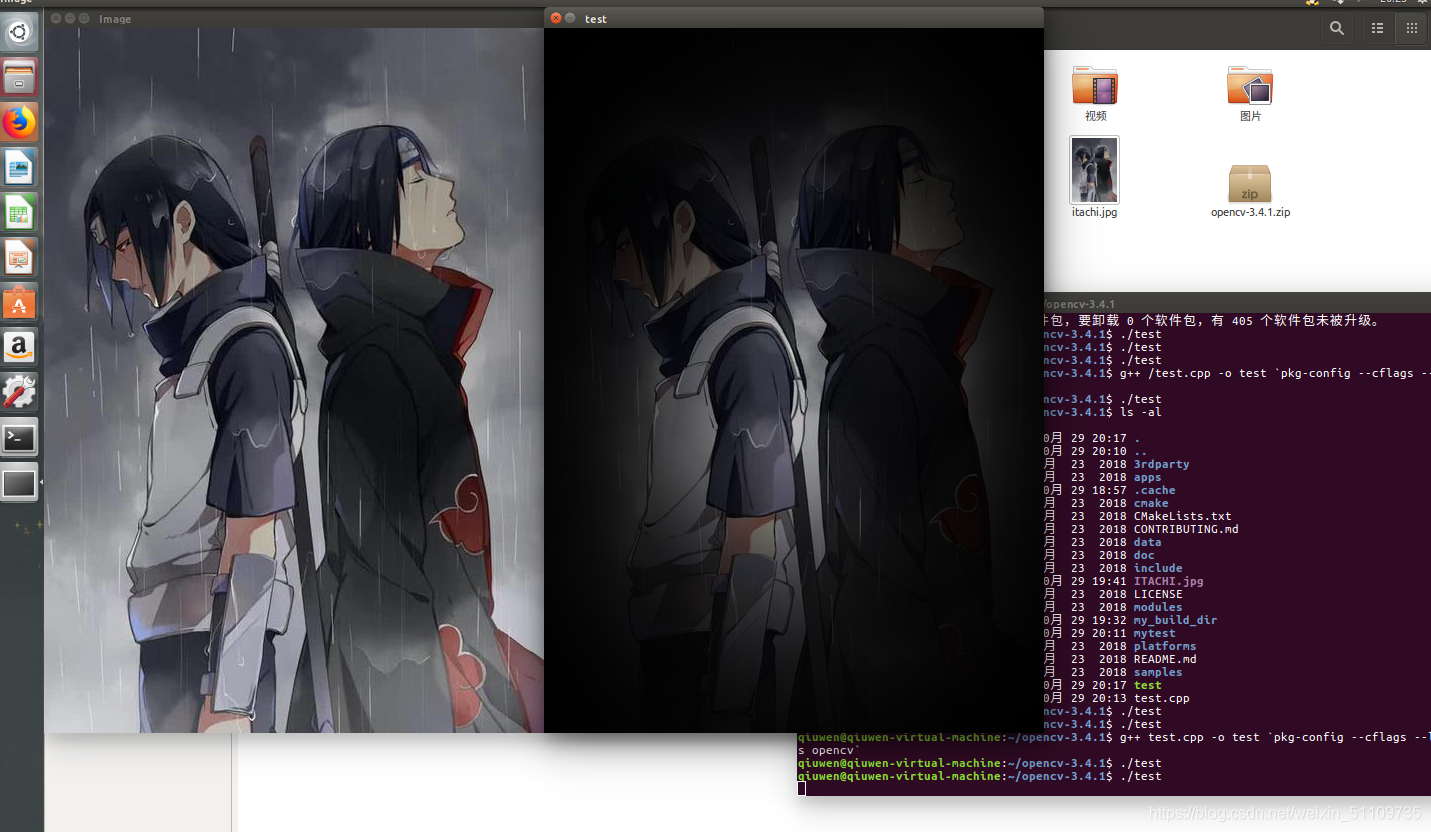Click the original picture in the Image window
1431x832 pixels.
(x=294, y=380)
